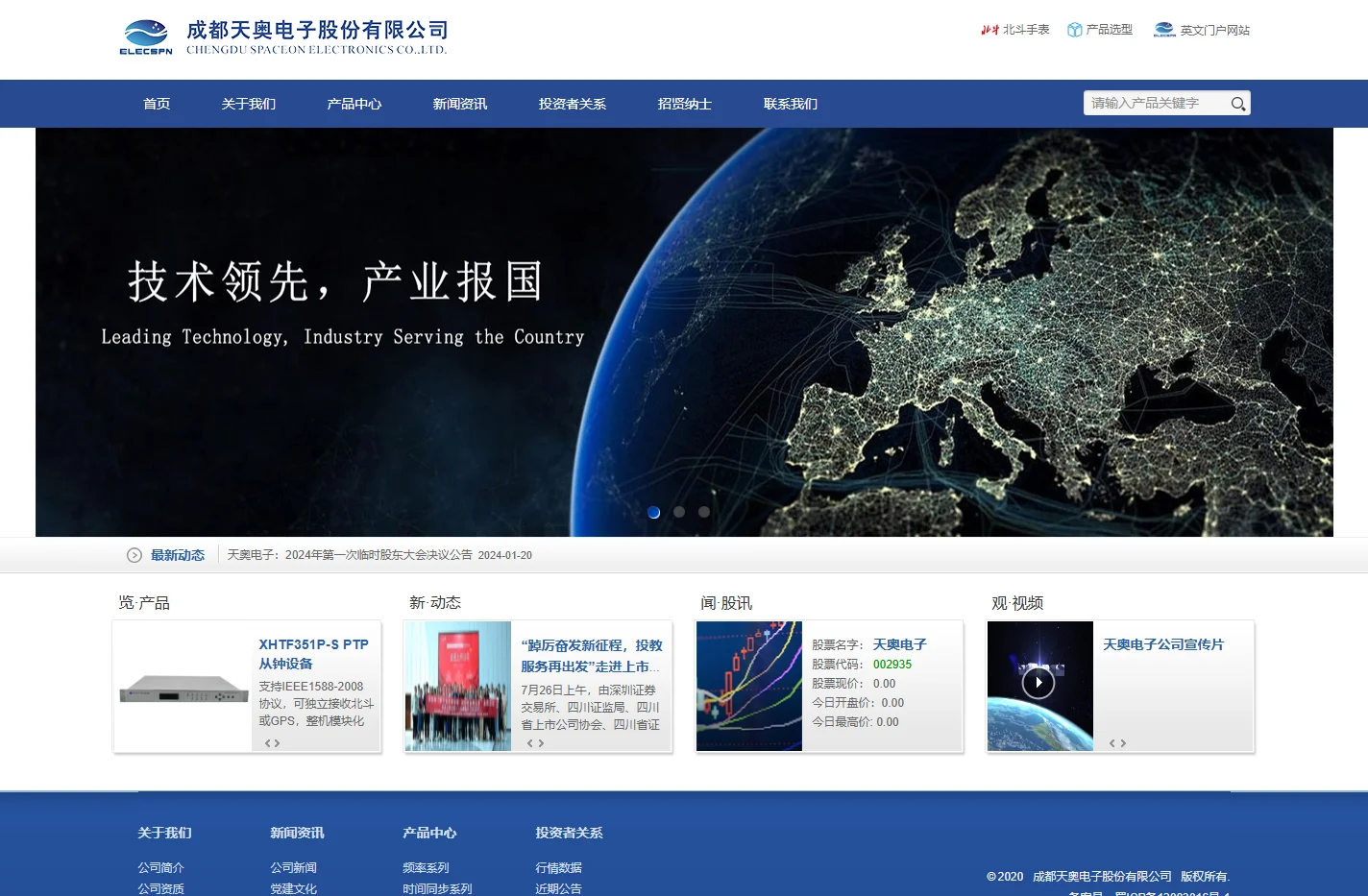
Task: Click the 览·产品 section heading
Action: point(144,603)
